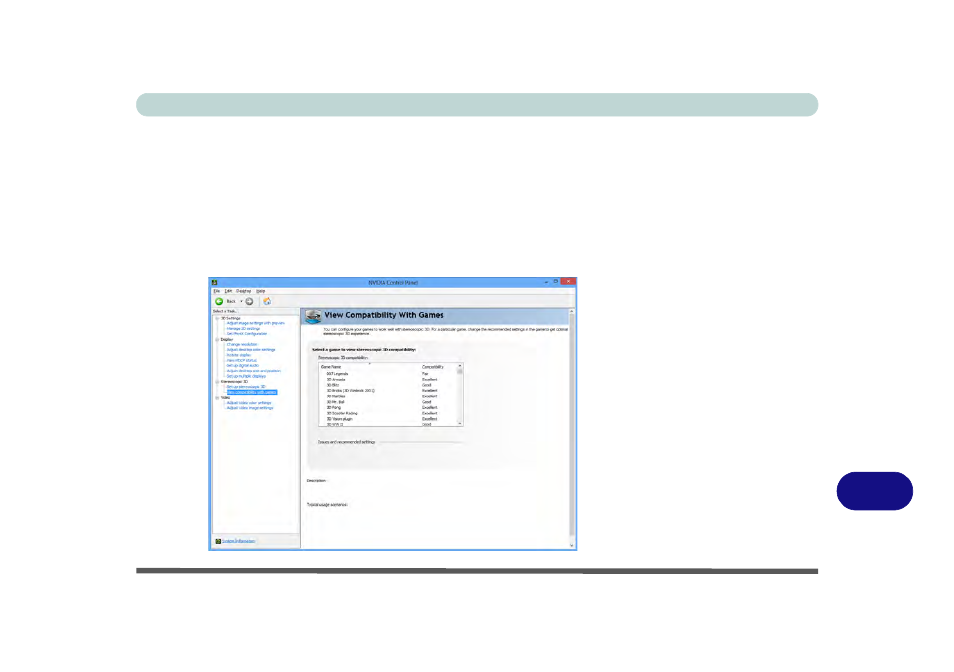Collapse the Video tree node
The width and height of the screenshot is (954, 672).
click(x=217, y=398)
